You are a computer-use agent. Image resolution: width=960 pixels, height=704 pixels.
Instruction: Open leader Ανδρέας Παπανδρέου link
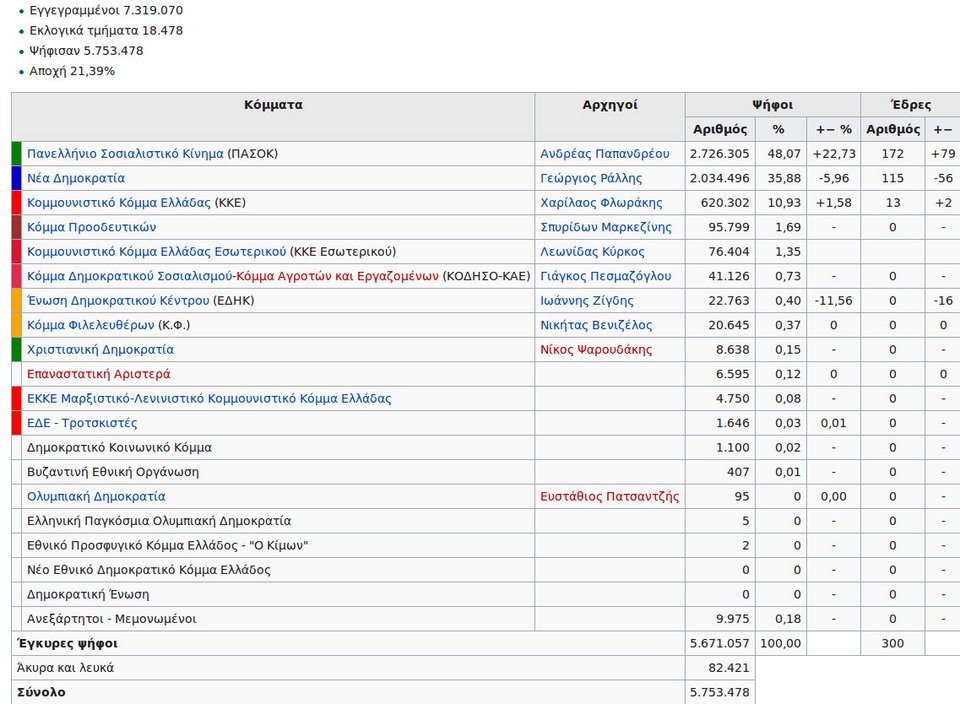coord(605,154)
